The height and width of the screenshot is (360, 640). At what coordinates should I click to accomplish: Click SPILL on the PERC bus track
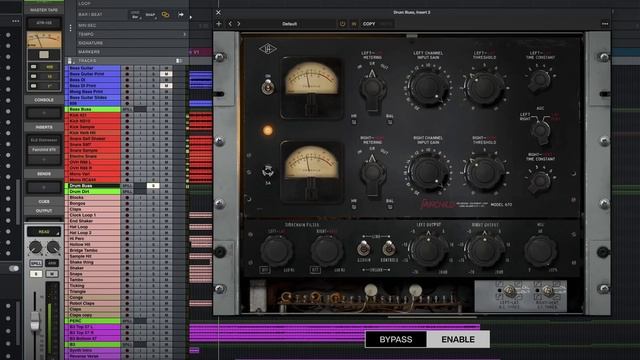pos(127,321)
